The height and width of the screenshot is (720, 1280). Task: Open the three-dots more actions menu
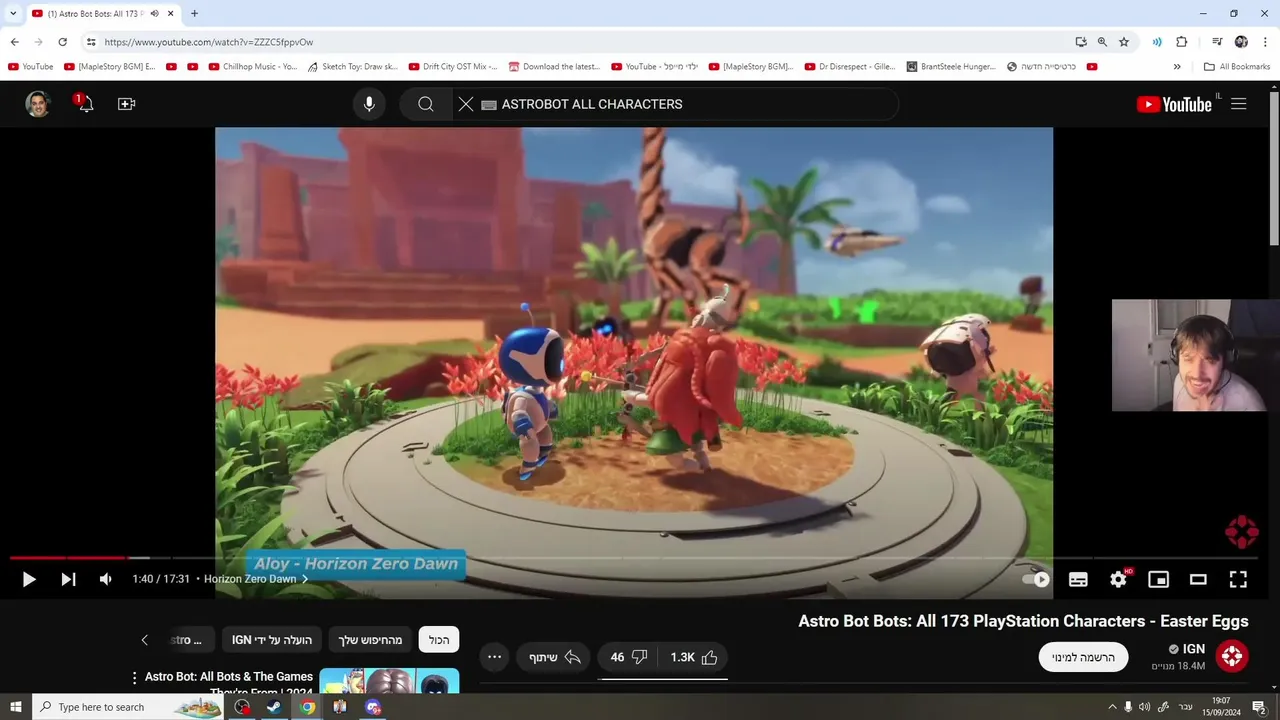click(495, 657)
